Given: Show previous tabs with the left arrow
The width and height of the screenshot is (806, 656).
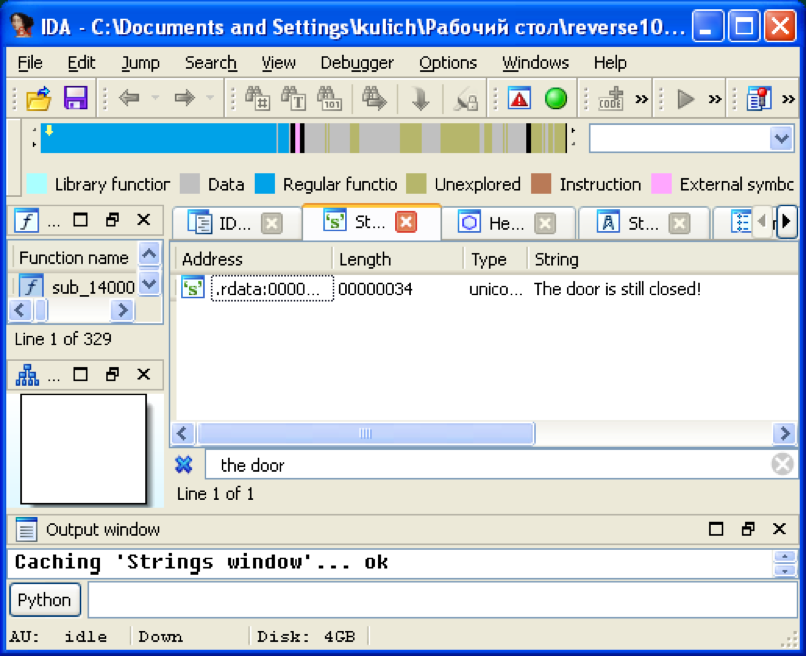Looking at the screenshot, I should pyautogui.click(x=762, y=222).
